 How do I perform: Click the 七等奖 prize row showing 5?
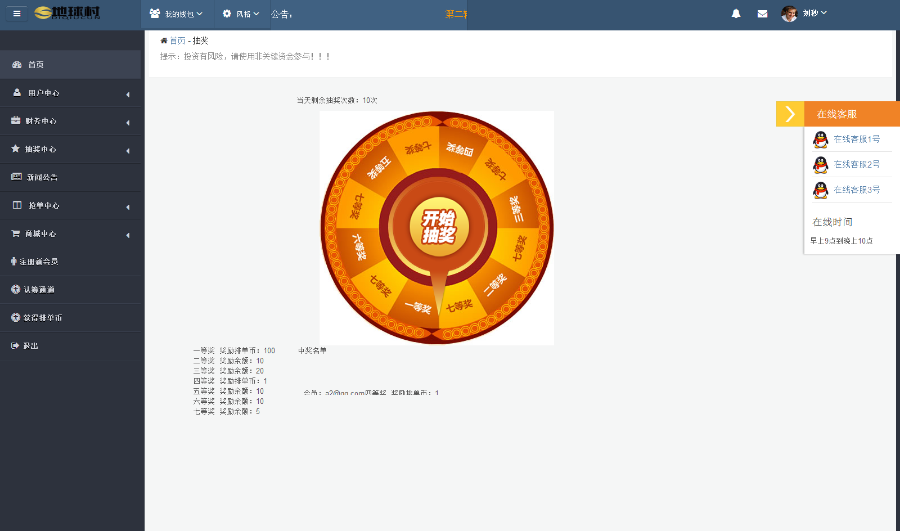tap(227, 412)
